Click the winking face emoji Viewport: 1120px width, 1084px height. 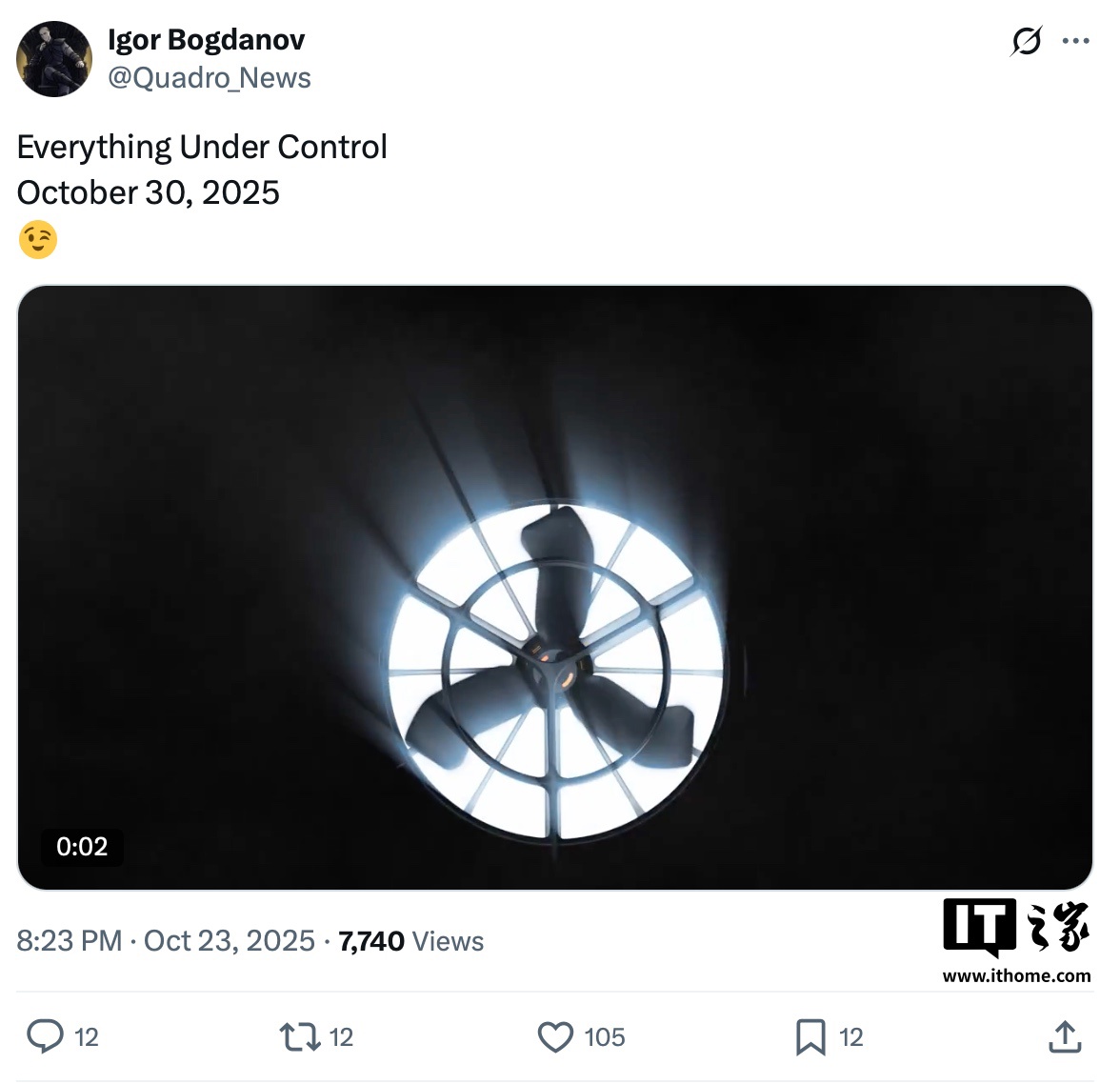click(38, 240)
